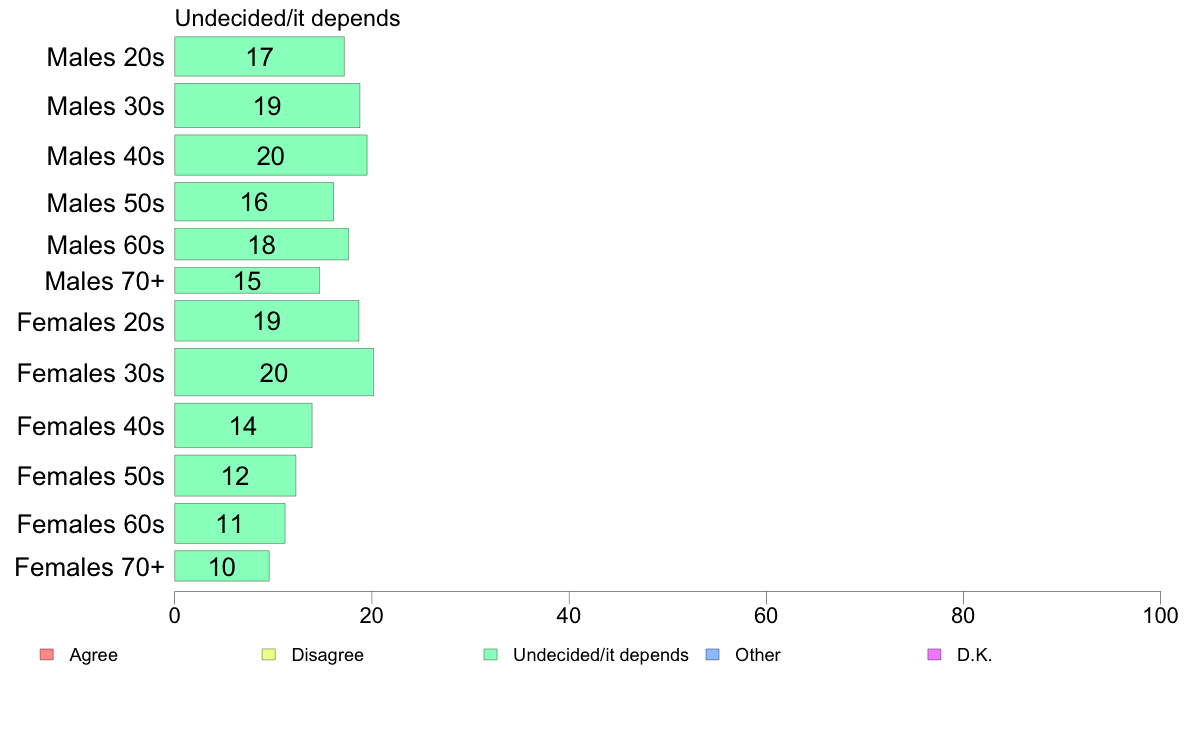Click the Females 60s bar showing 11
The image size is (1188, 736).
click(230, 523)
